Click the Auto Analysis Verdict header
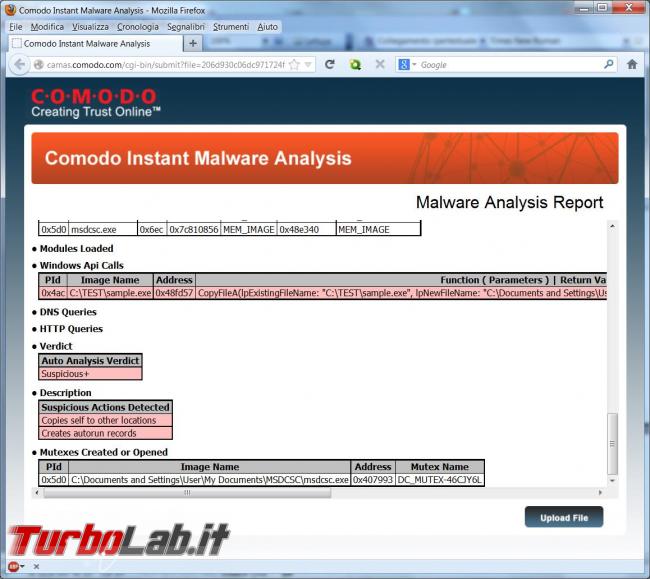Viewport: 650px width, 579px height. click(90, 361)
